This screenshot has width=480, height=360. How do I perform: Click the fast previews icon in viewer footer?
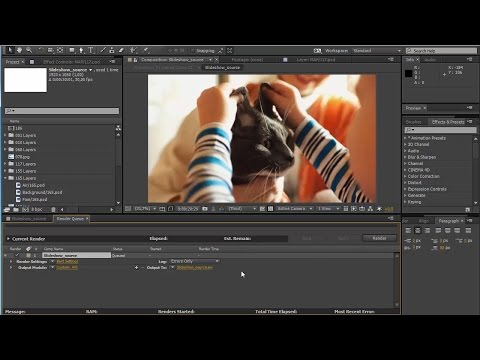(354, 209)
